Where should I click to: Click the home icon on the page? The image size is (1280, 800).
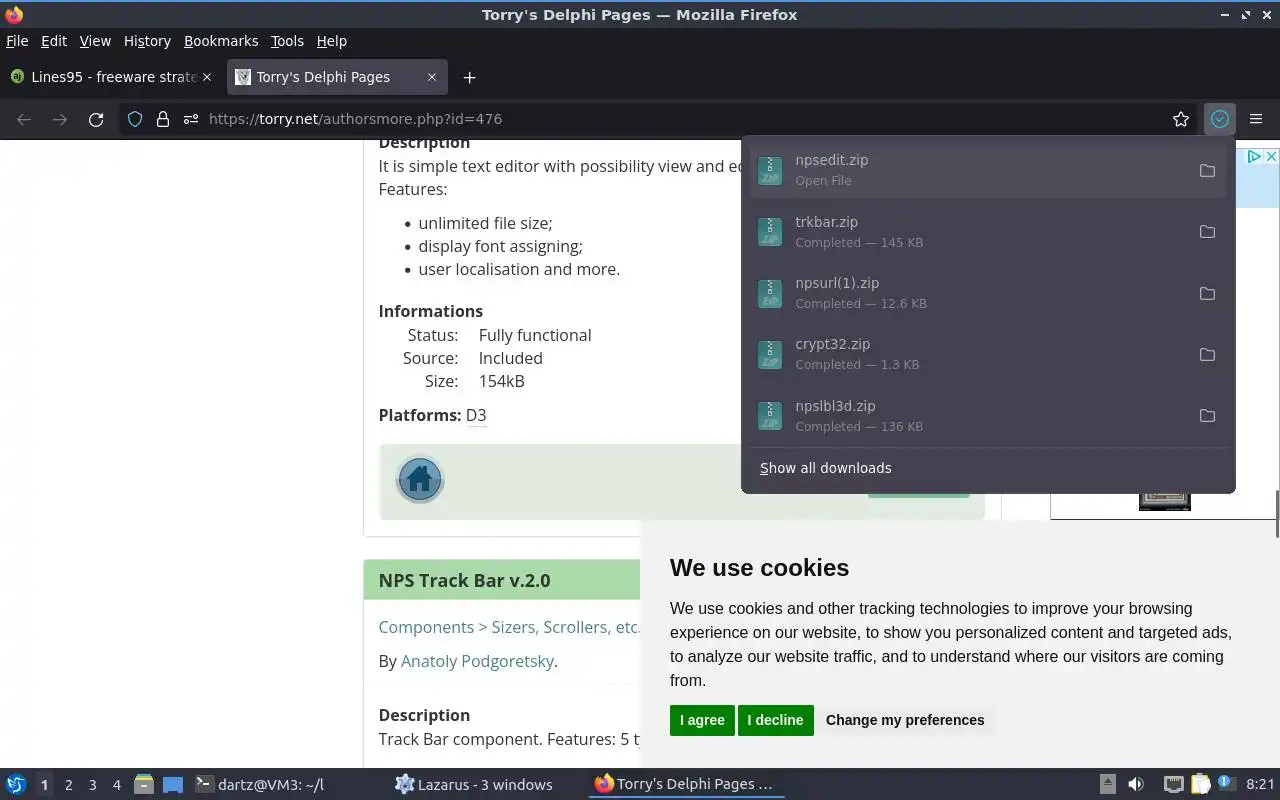click(x=420, y=480)
